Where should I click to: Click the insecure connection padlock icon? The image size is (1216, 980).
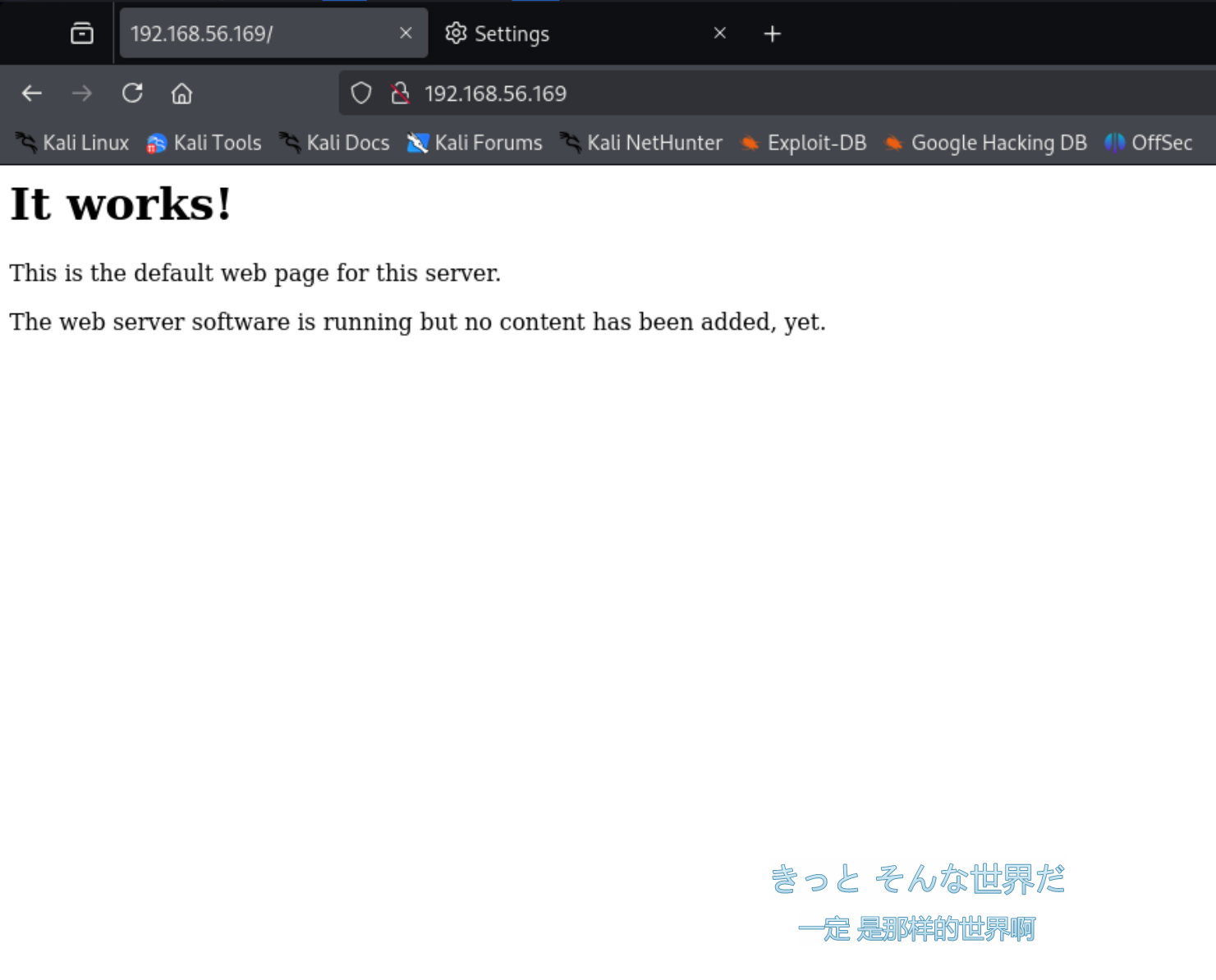point(400,94)
